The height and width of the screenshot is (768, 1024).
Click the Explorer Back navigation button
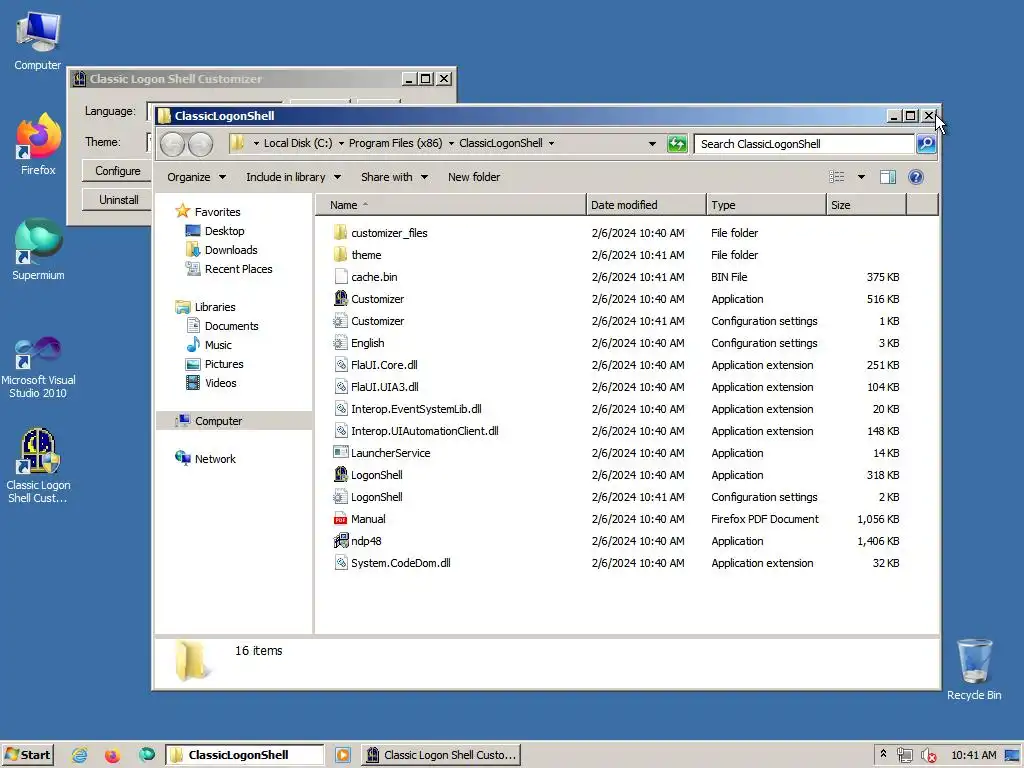pyautogui.click(x=172, y=144)
